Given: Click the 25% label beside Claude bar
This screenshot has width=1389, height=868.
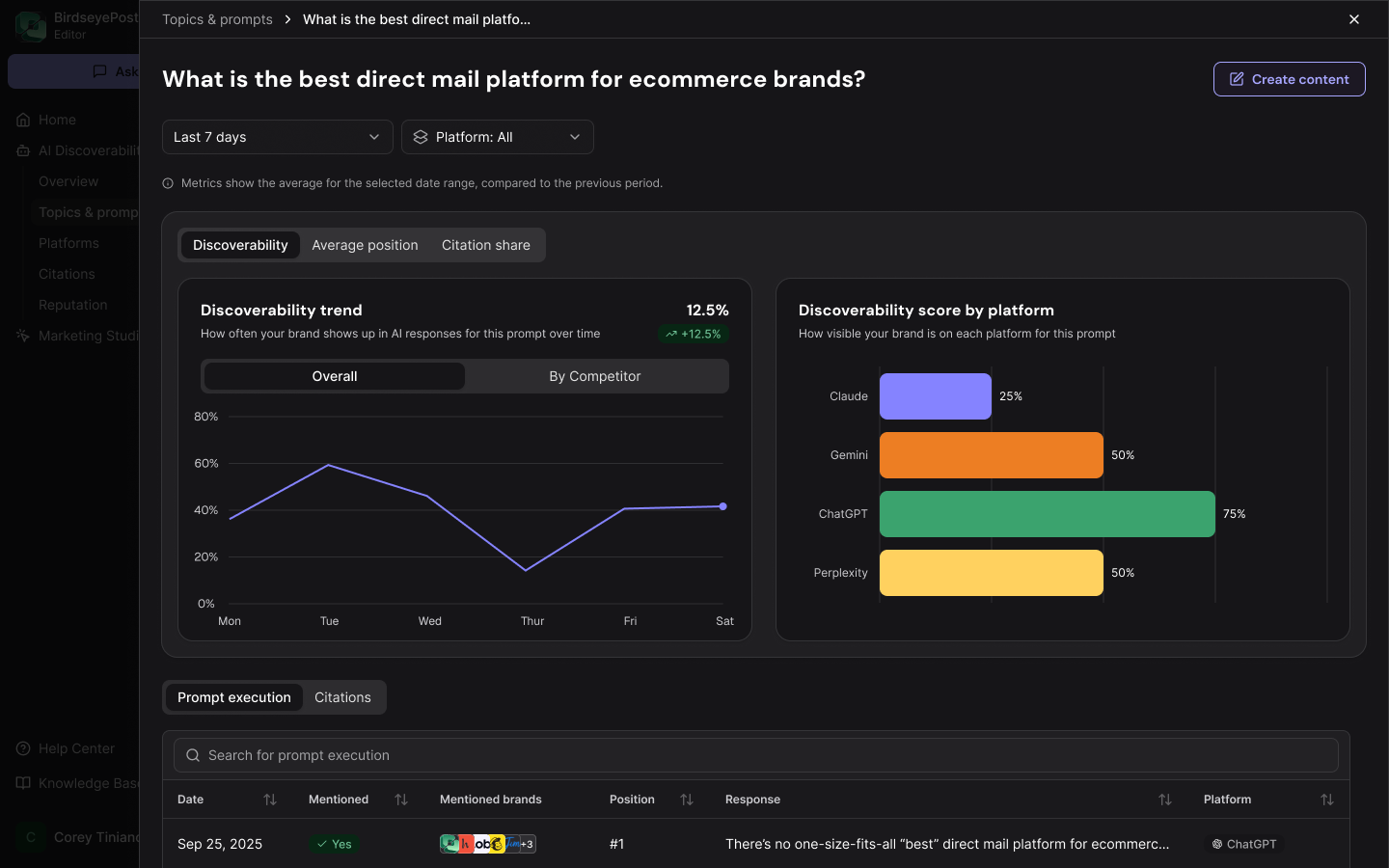Looking at the screenshot, I should tap(1011, 396).
